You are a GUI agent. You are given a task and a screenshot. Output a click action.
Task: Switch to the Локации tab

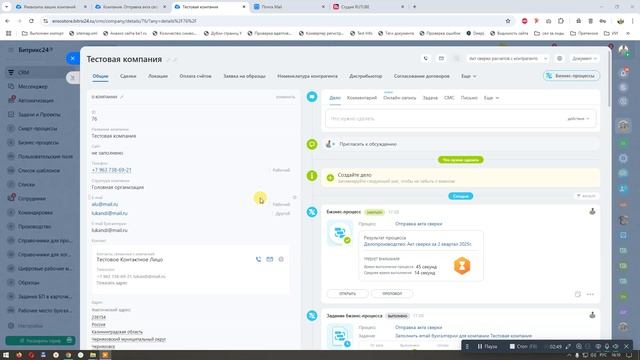158,76
